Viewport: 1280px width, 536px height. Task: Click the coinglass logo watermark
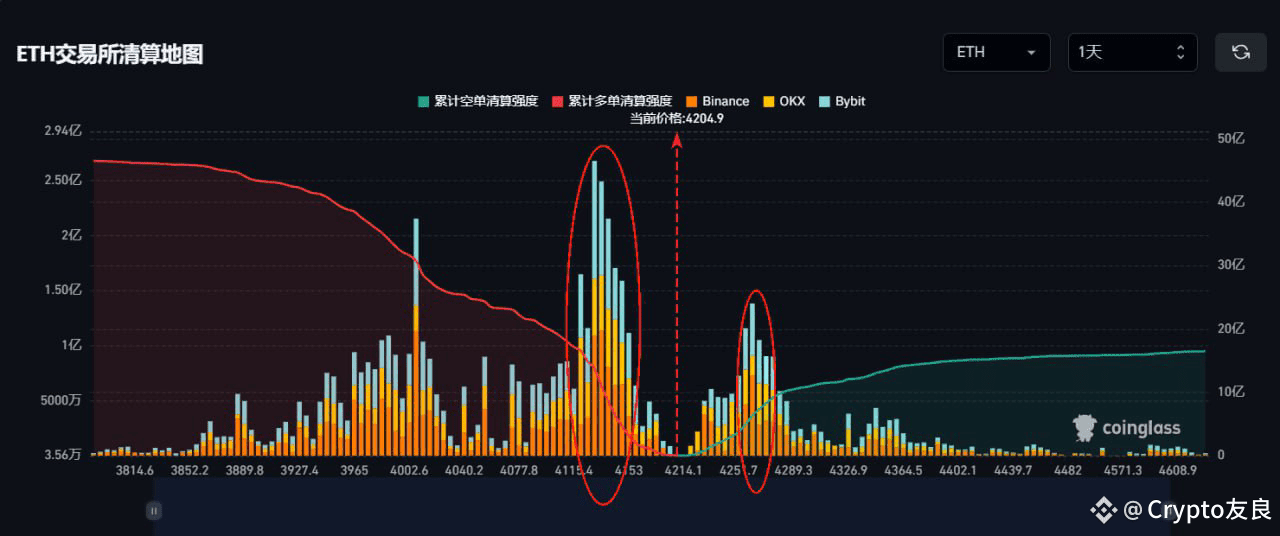point(1126,428)
